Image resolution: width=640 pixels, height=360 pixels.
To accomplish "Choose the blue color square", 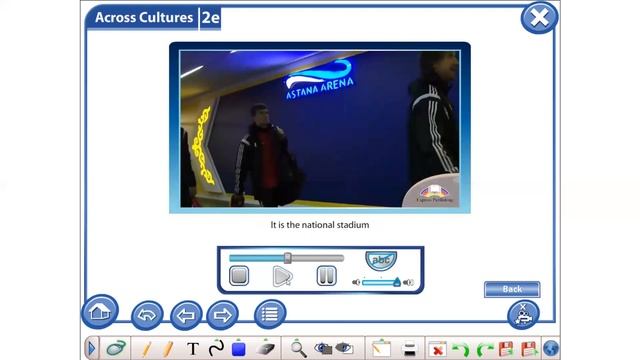I will (239, 349).
